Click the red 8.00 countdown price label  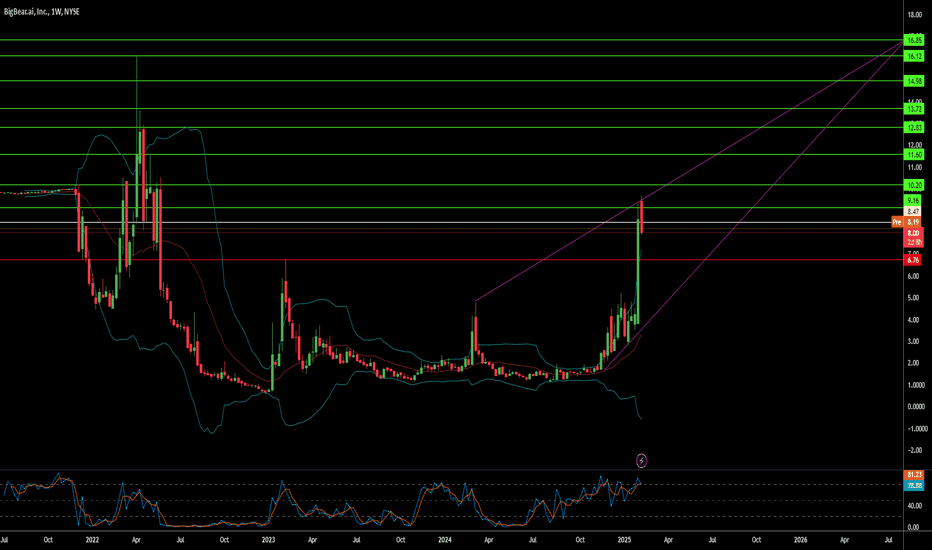[914, 237]
